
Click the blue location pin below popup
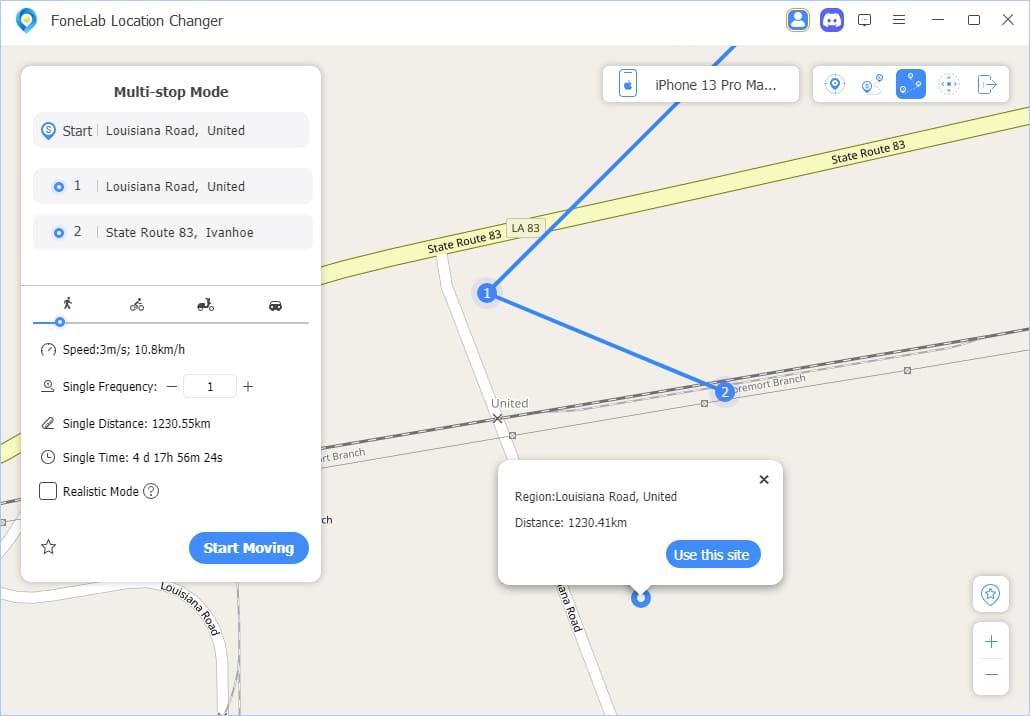pyautogui.click(x=640, y=598)
